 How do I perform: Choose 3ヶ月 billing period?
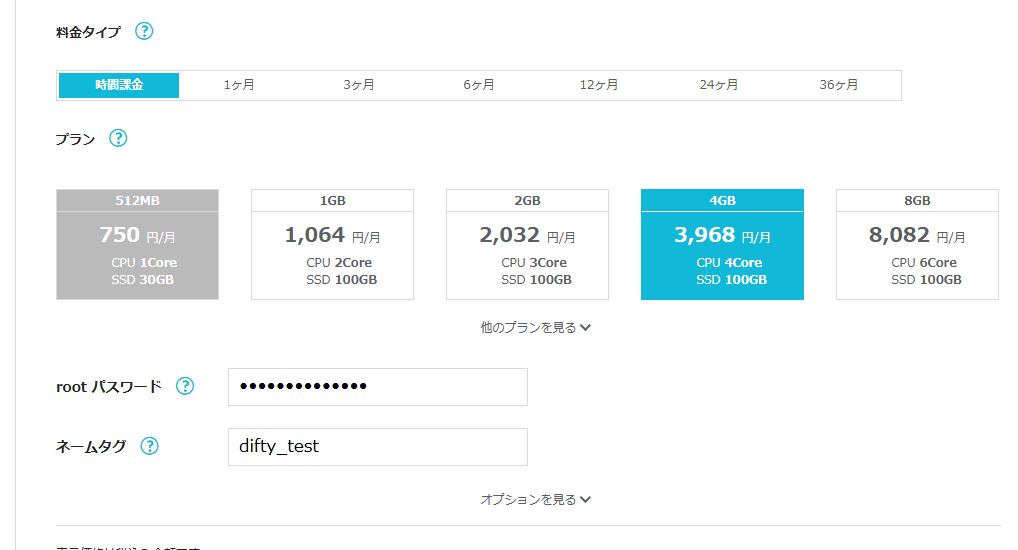coord(359,85)
